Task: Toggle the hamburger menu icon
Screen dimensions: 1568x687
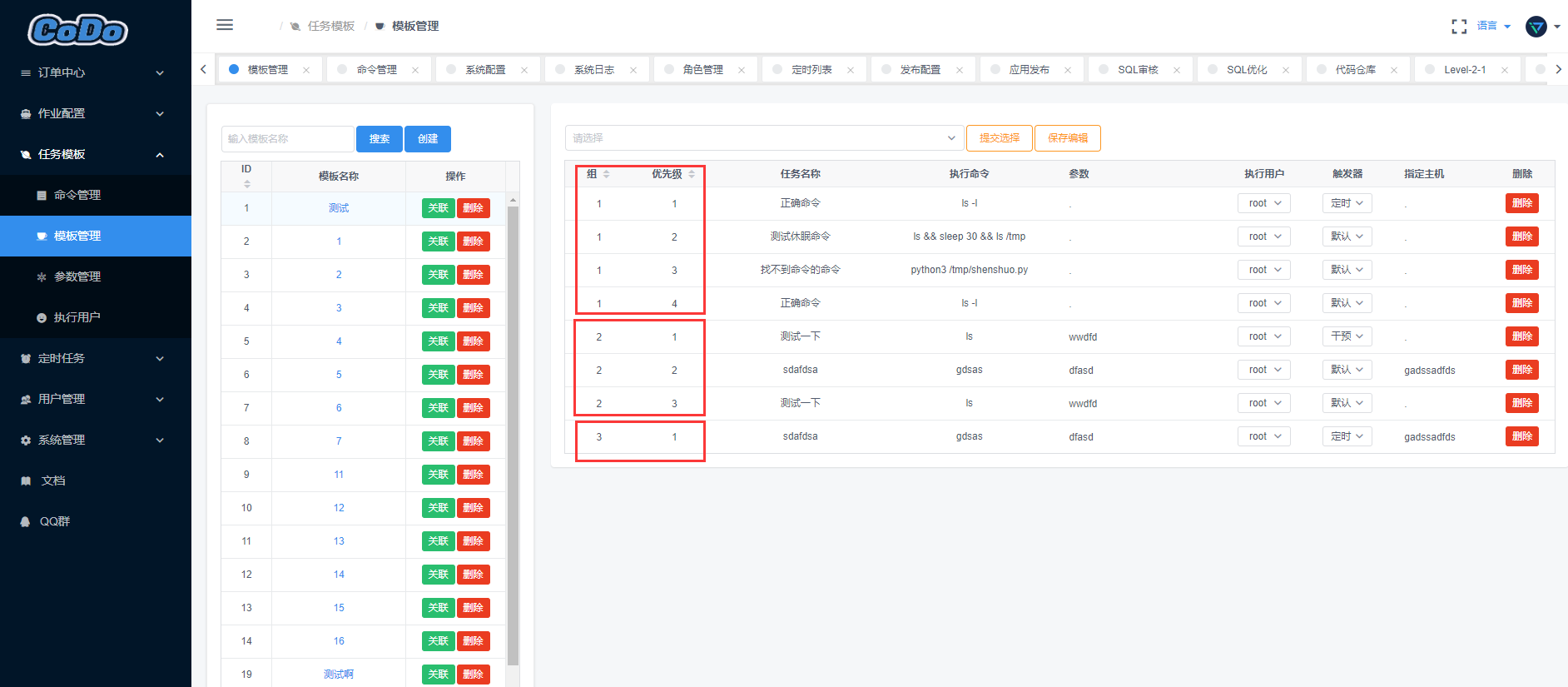Action: pyautogui.click(x=225, y=25)
